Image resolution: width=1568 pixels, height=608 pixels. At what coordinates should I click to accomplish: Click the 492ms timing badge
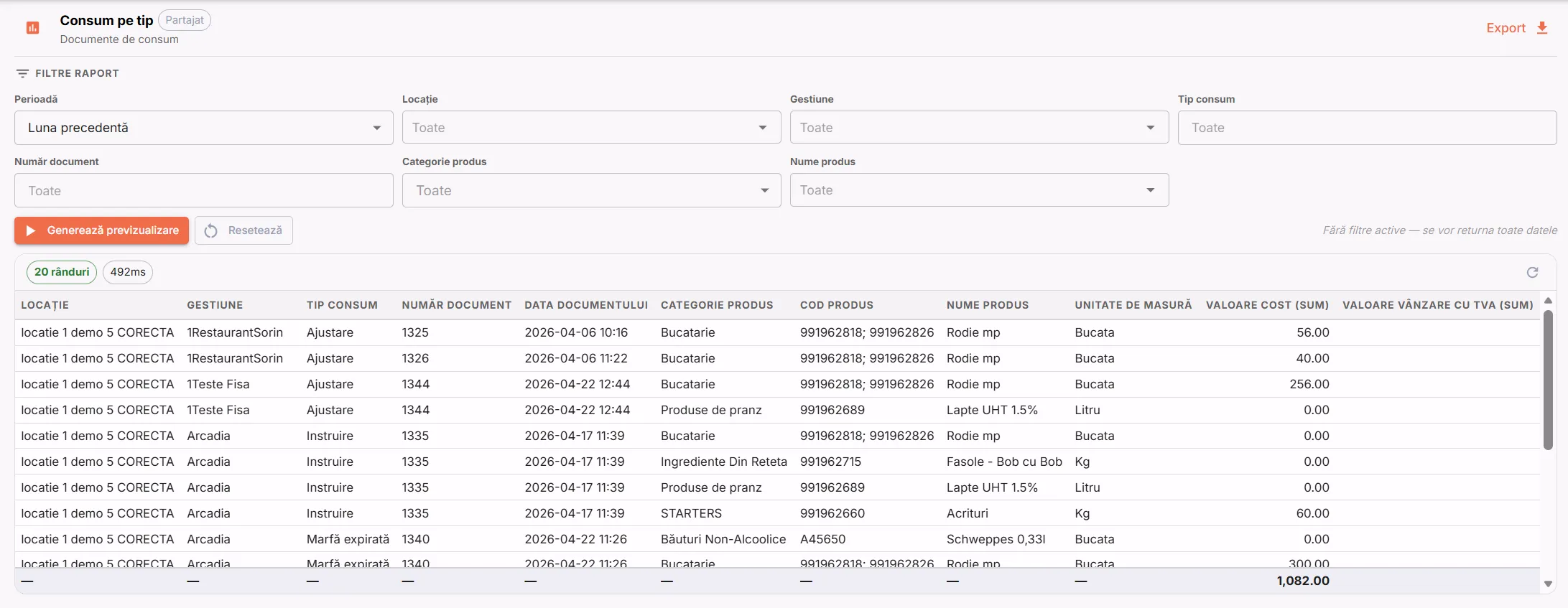pyautogui.click(x=128, y=272)
